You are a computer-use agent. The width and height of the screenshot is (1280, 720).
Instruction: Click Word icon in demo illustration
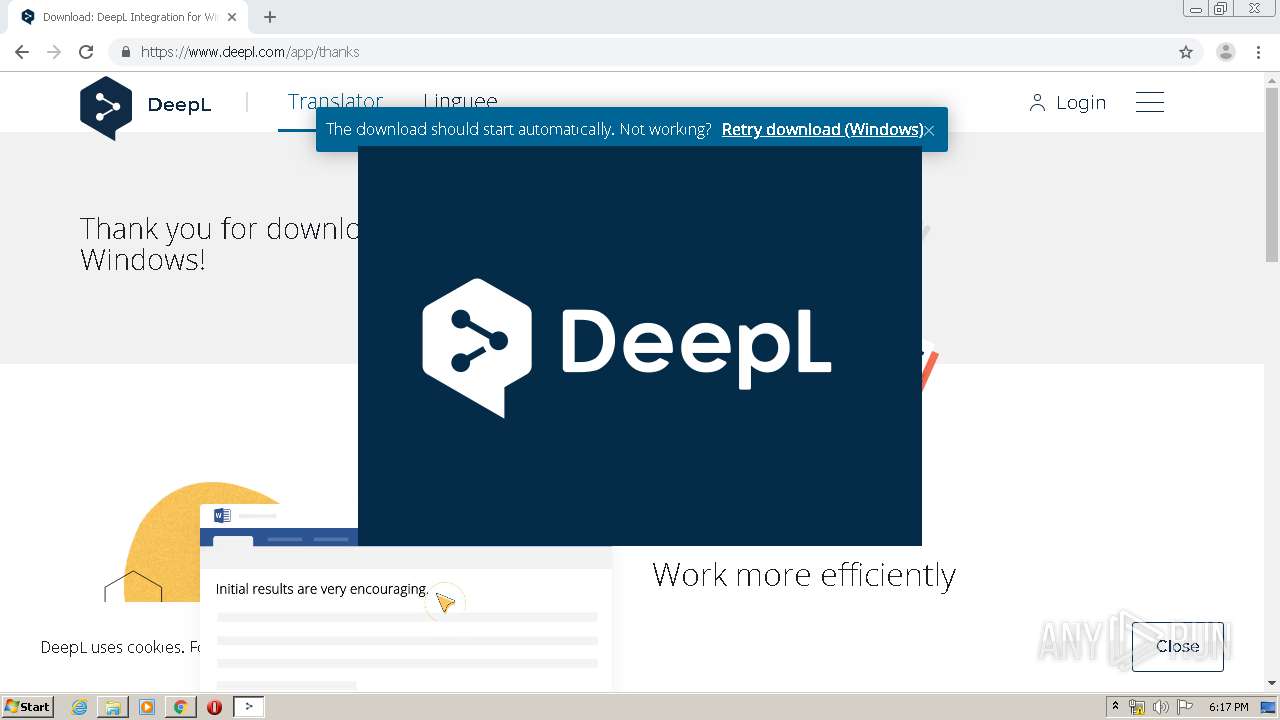pyautogui.click(x=222, y=516)
